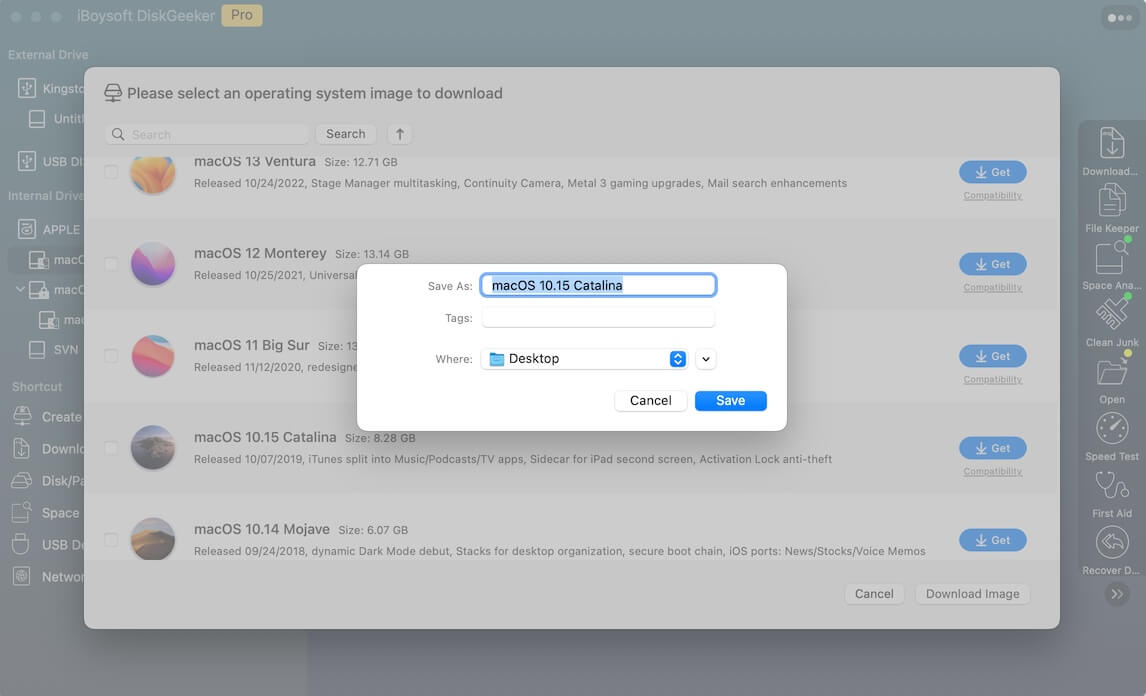Select the Clean Junk broom icon

click(x=1111, y=315)
